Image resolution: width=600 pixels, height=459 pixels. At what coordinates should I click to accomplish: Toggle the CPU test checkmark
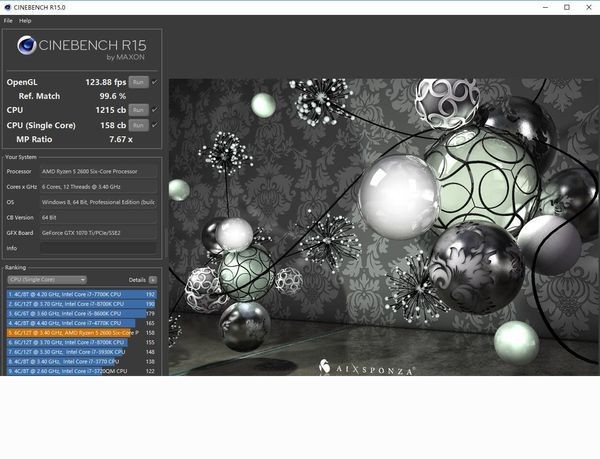click(x=155, y=110)
